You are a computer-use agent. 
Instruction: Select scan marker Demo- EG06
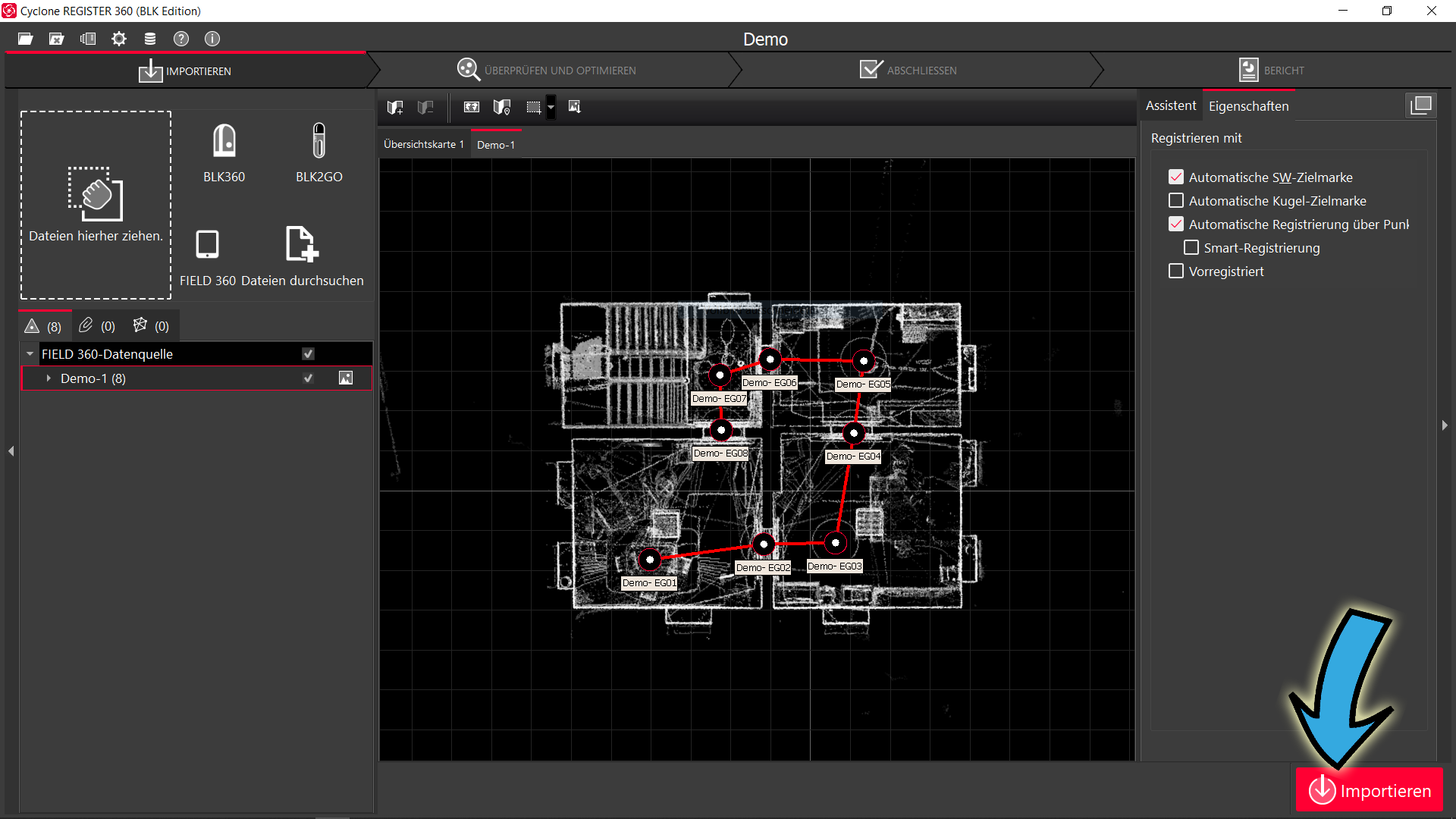(x=770, y=359)
